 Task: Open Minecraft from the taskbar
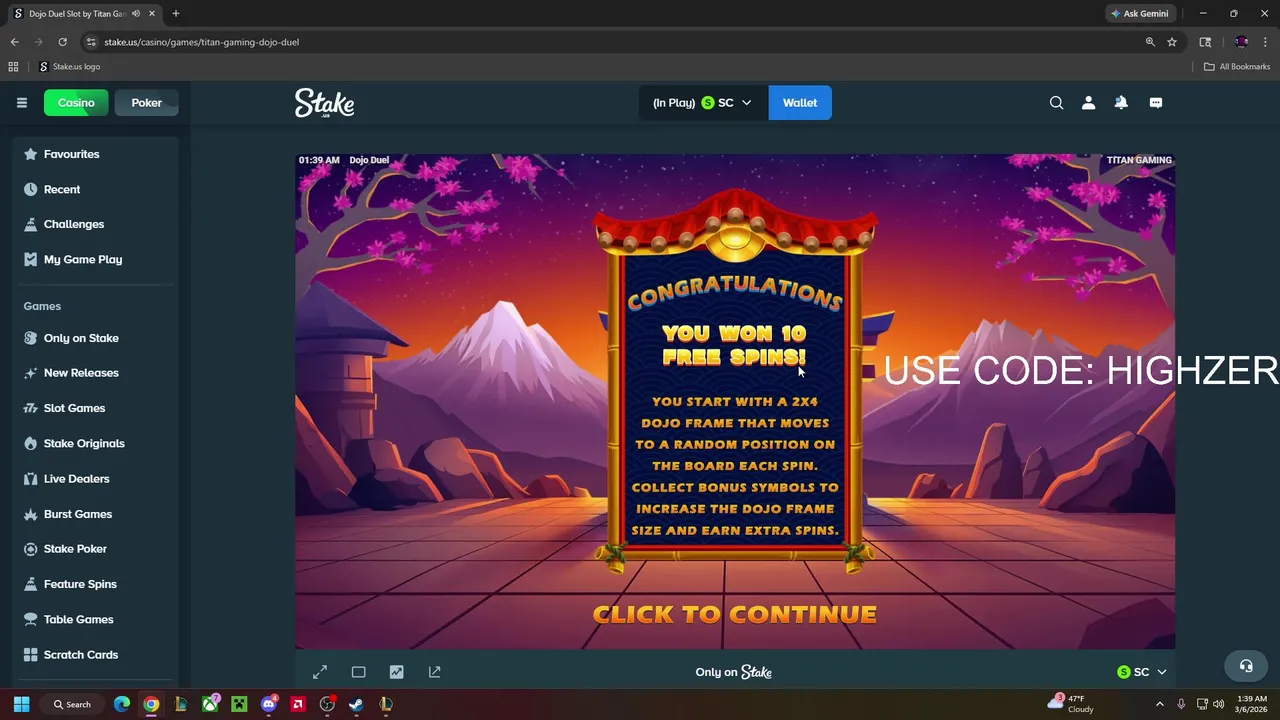(239, 704)
